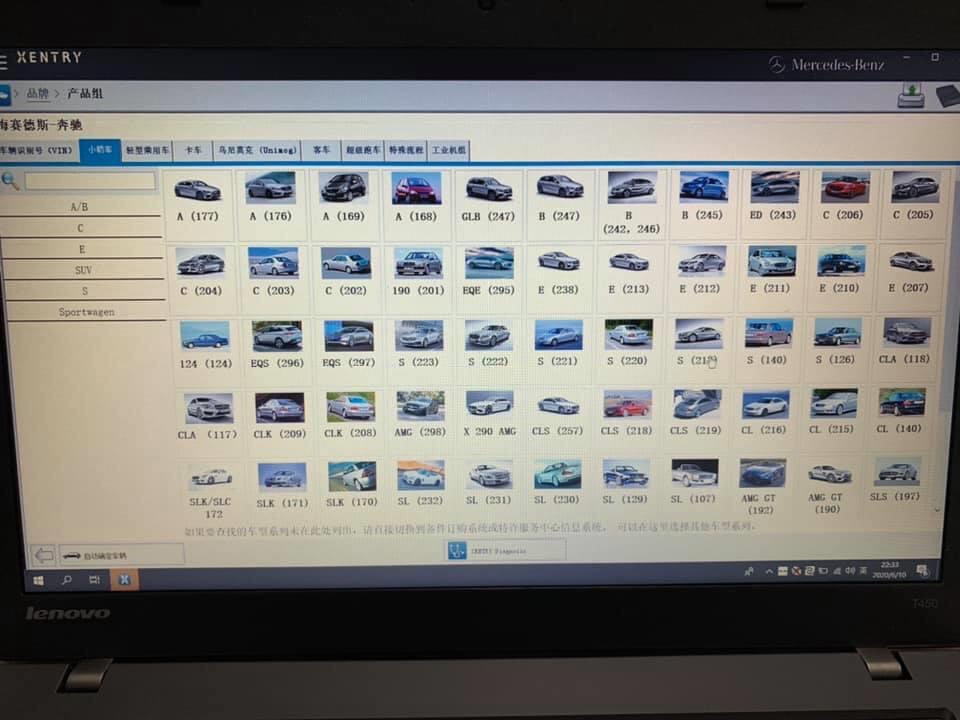
Task: Switch to the Unimog tab
Action: pyautogui.click(x=257, y=150)
